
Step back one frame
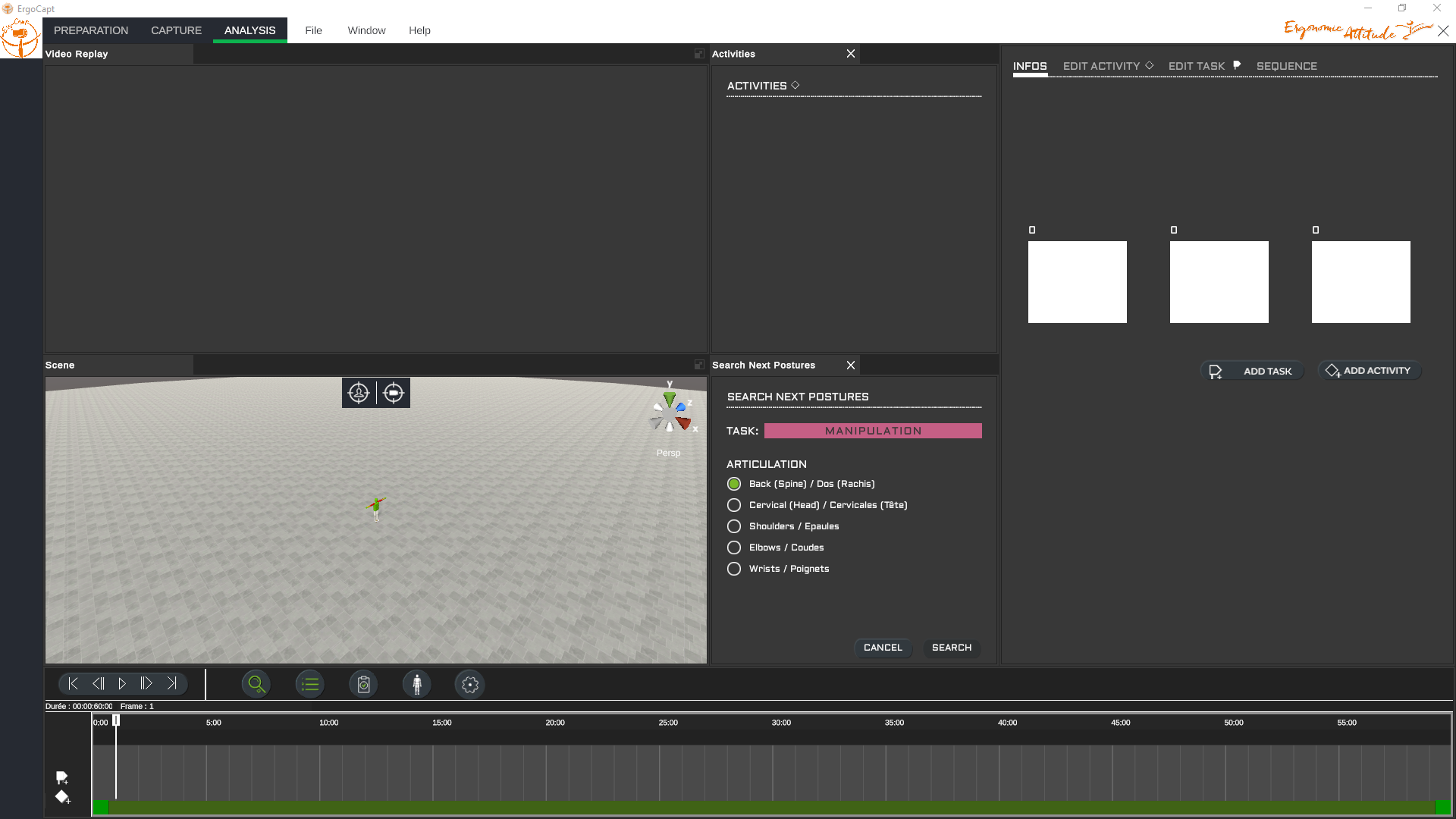[x=98, y=684]
